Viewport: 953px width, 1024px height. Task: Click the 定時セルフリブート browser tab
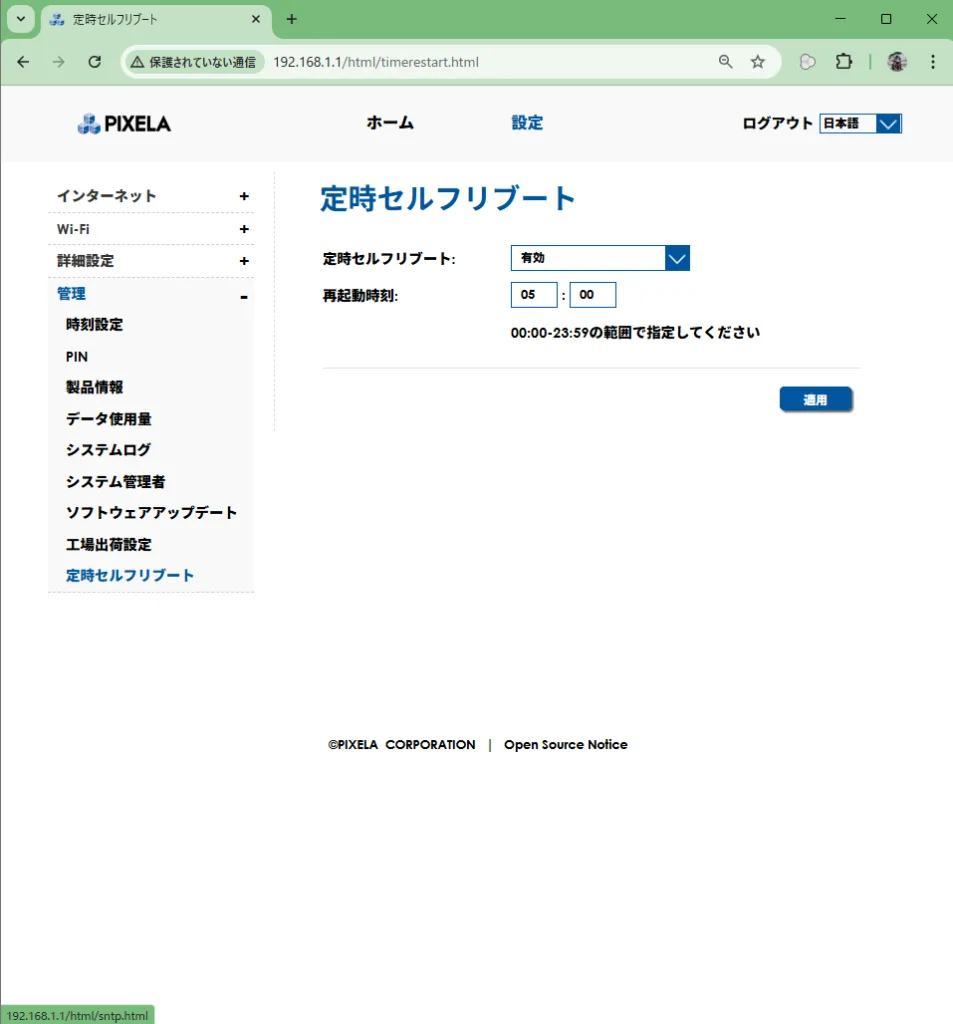pyautogui.click(x=156, y=20)
